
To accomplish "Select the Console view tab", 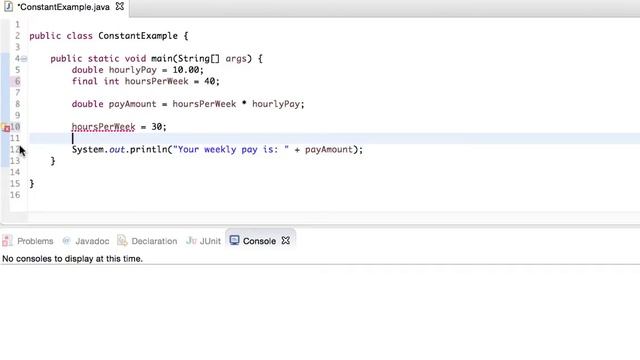I will [259, 241].
